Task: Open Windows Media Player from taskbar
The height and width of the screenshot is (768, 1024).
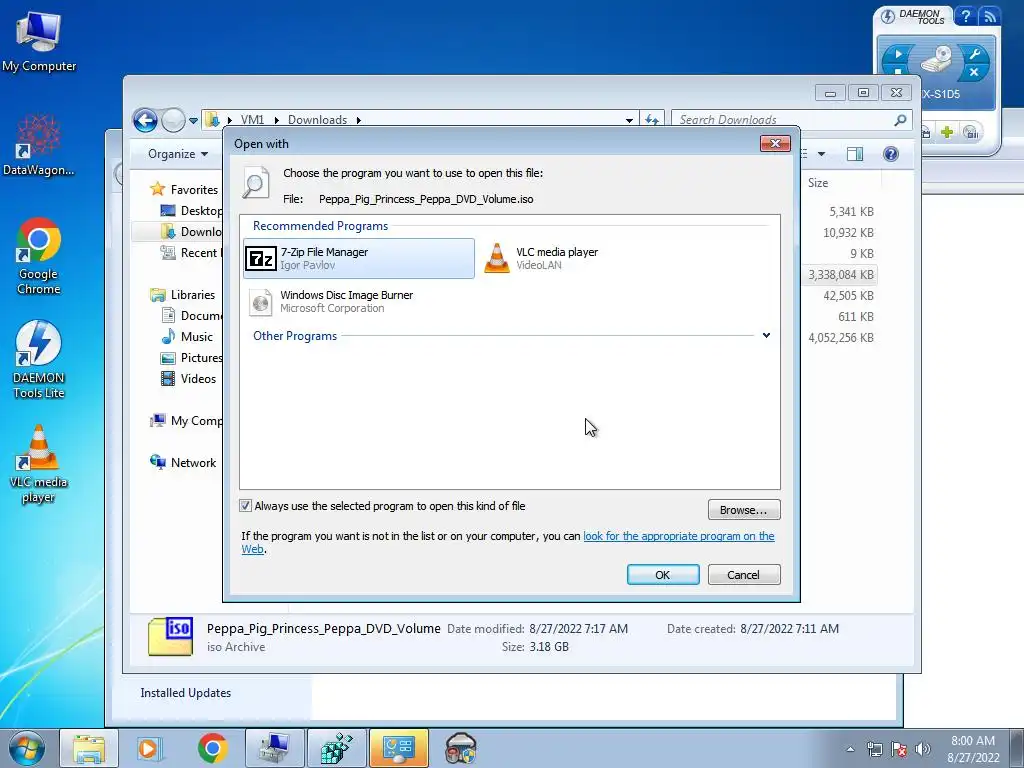Action: coord(149,748)
